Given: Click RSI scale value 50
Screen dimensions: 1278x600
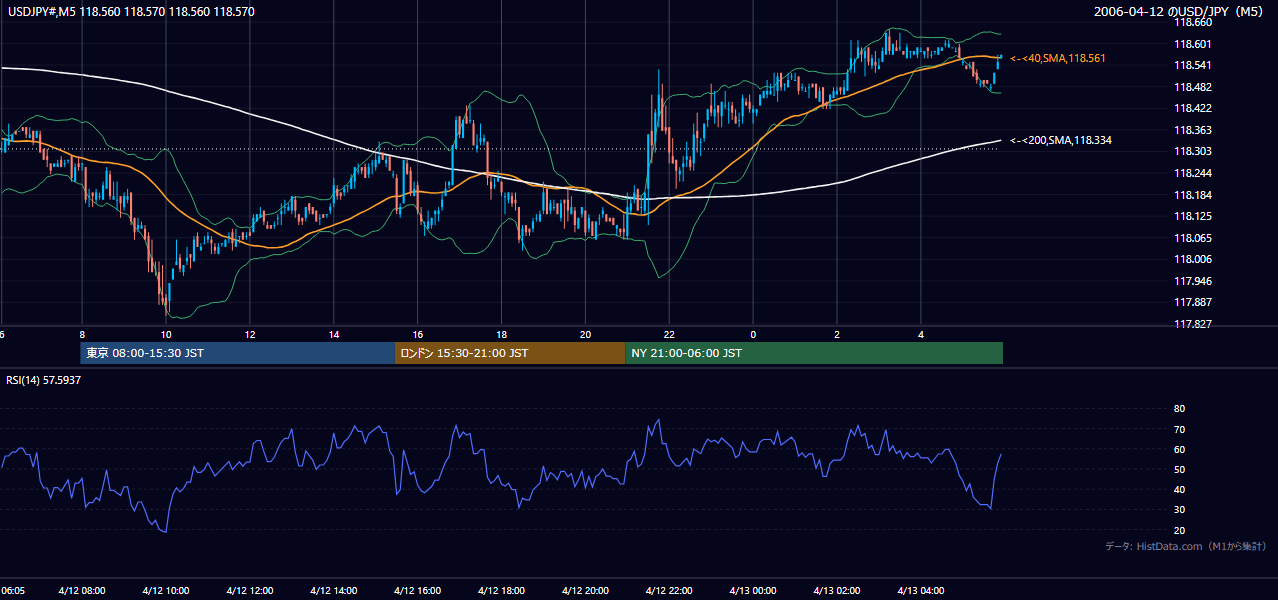Looking at the screenshot, I should click(x=1179, y=469).
